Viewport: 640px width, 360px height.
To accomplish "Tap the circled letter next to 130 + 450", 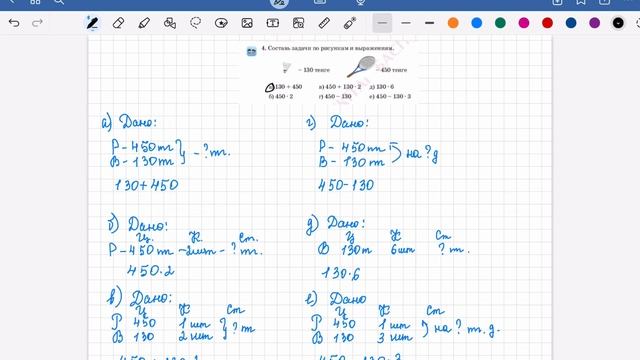I will (270, 87).
